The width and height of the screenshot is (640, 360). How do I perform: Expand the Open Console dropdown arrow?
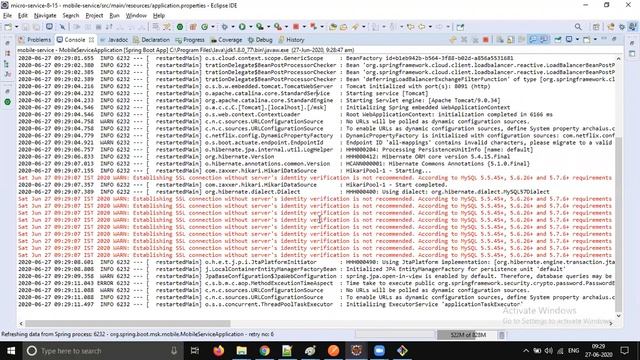point(595,40)
